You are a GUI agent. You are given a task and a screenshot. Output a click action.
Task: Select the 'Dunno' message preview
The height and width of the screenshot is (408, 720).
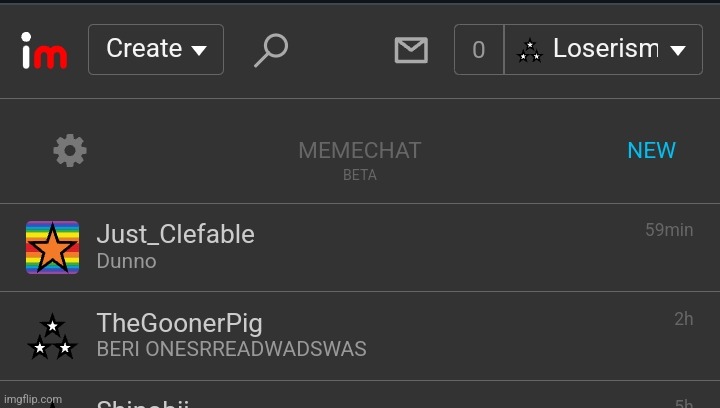127,261
